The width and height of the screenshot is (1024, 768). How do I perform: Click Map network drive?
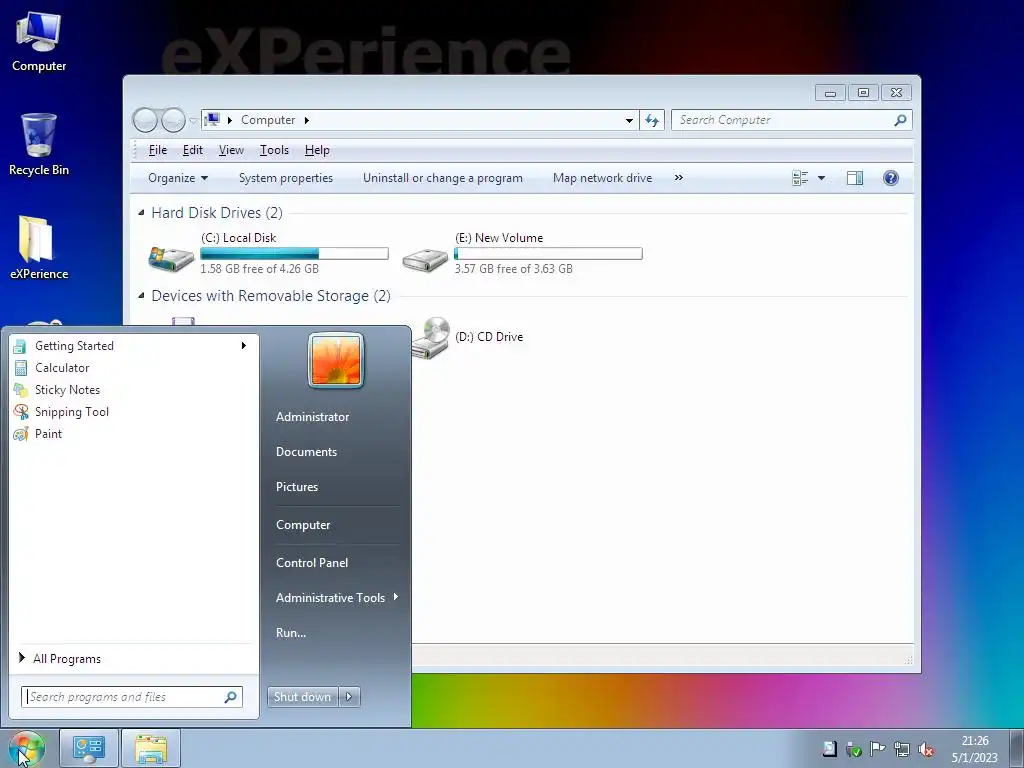pos(602,178)
